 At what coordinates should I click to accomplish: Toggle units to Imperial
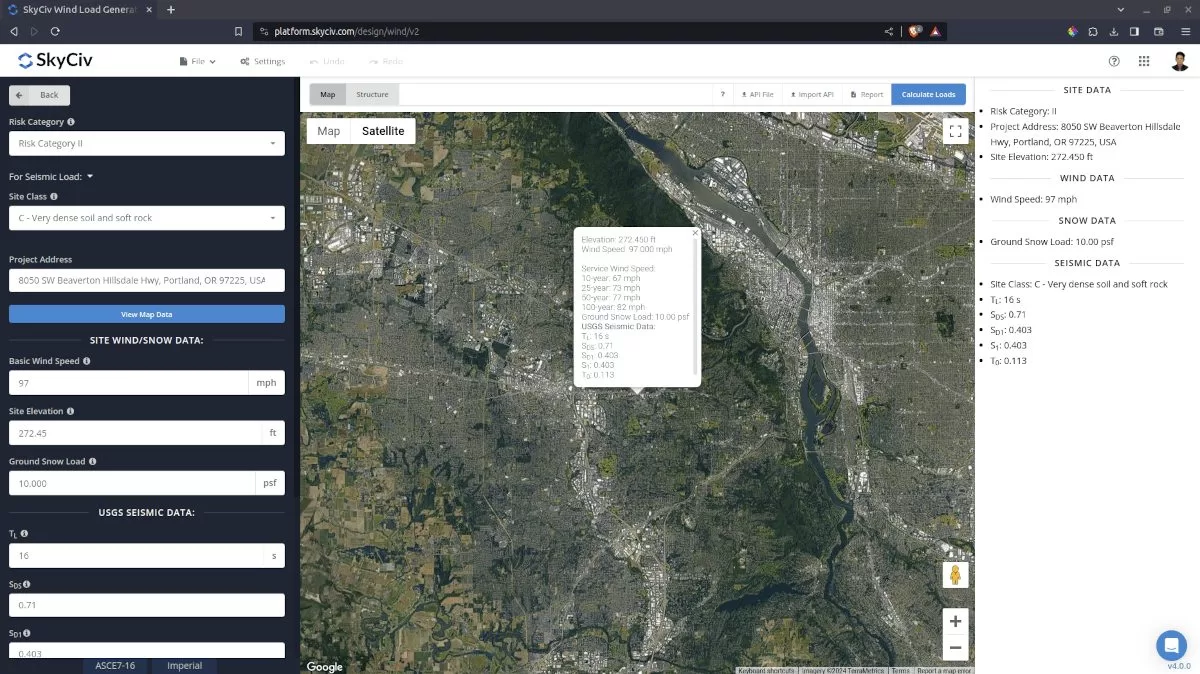coord(184,666)
